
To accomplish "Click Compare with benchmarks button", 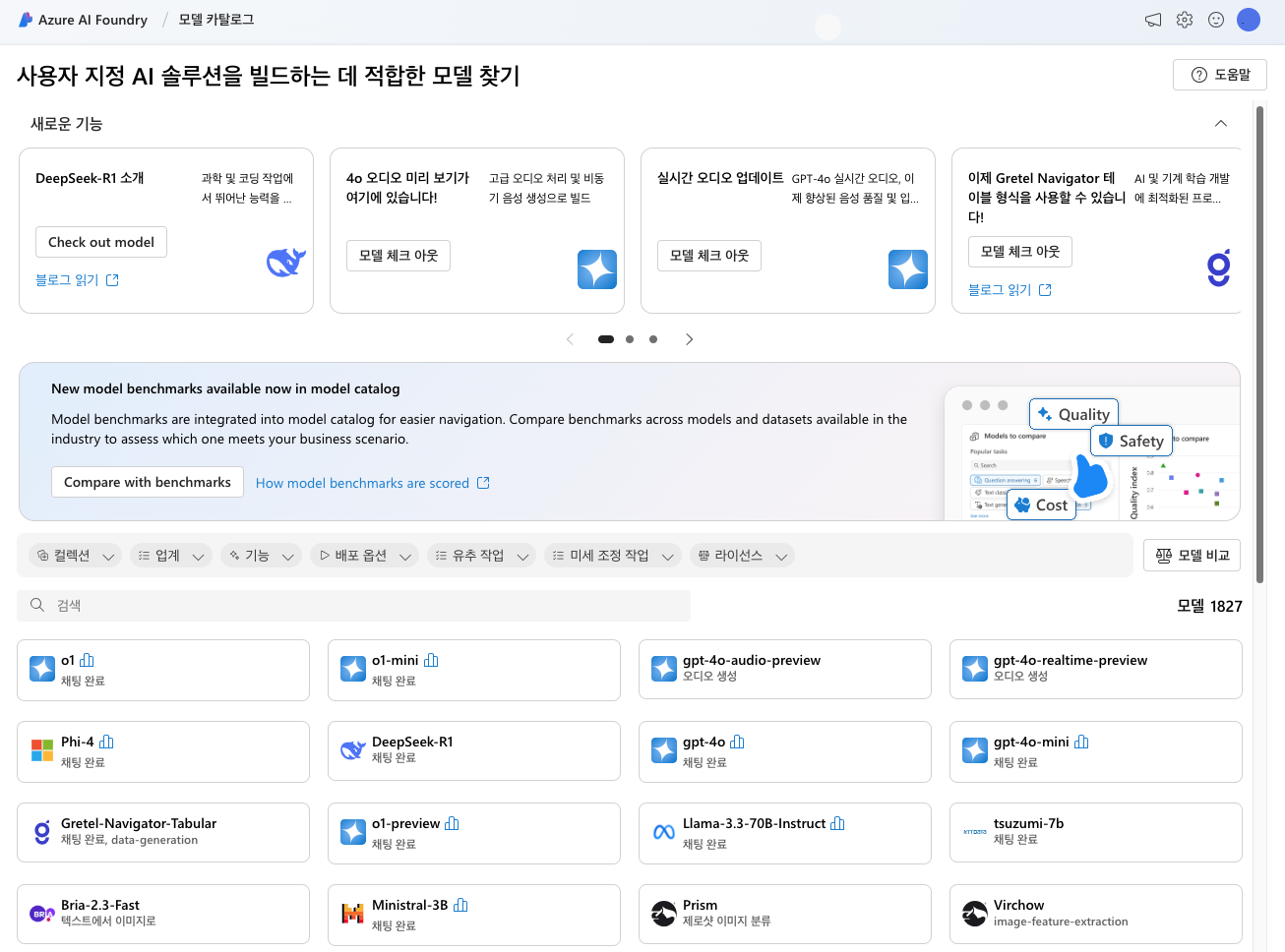I will click(148, 482).
